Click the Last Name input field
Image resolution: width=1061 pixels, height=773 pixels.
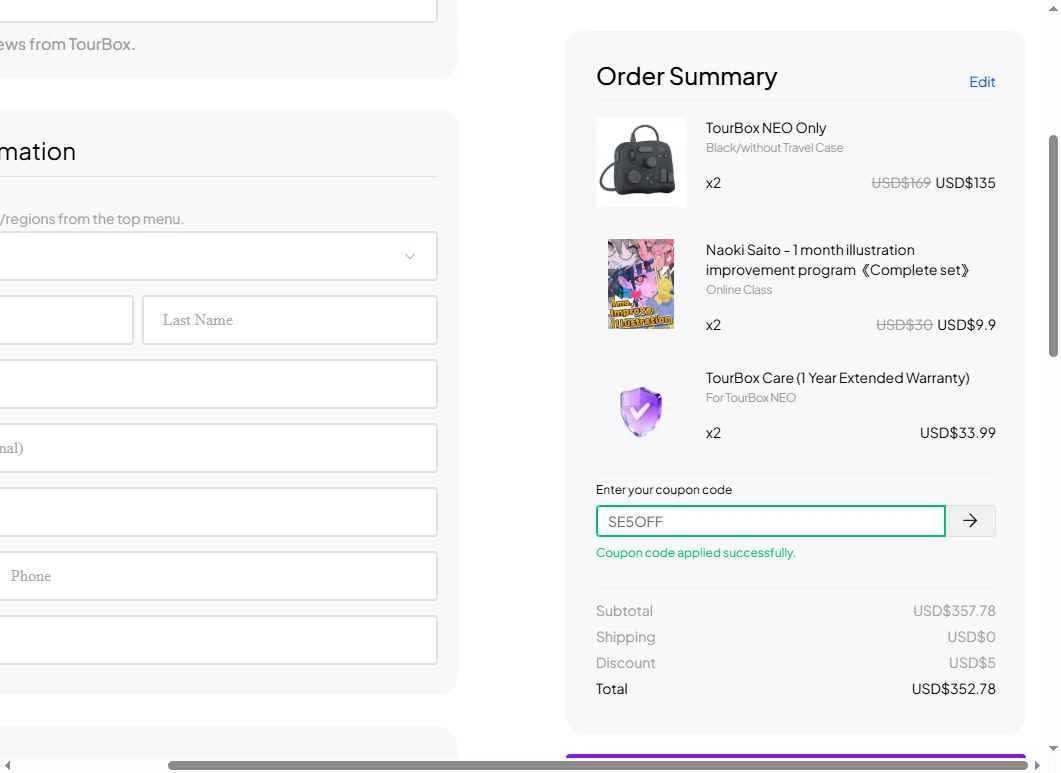(x=290, y=319)
